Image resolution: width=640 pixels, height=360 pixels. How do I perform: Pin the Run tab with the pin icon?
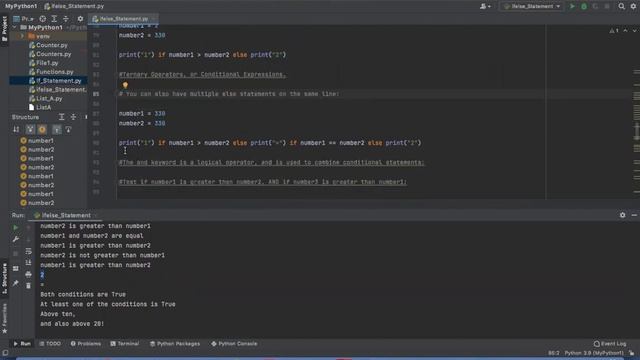[x=16, y=283]
